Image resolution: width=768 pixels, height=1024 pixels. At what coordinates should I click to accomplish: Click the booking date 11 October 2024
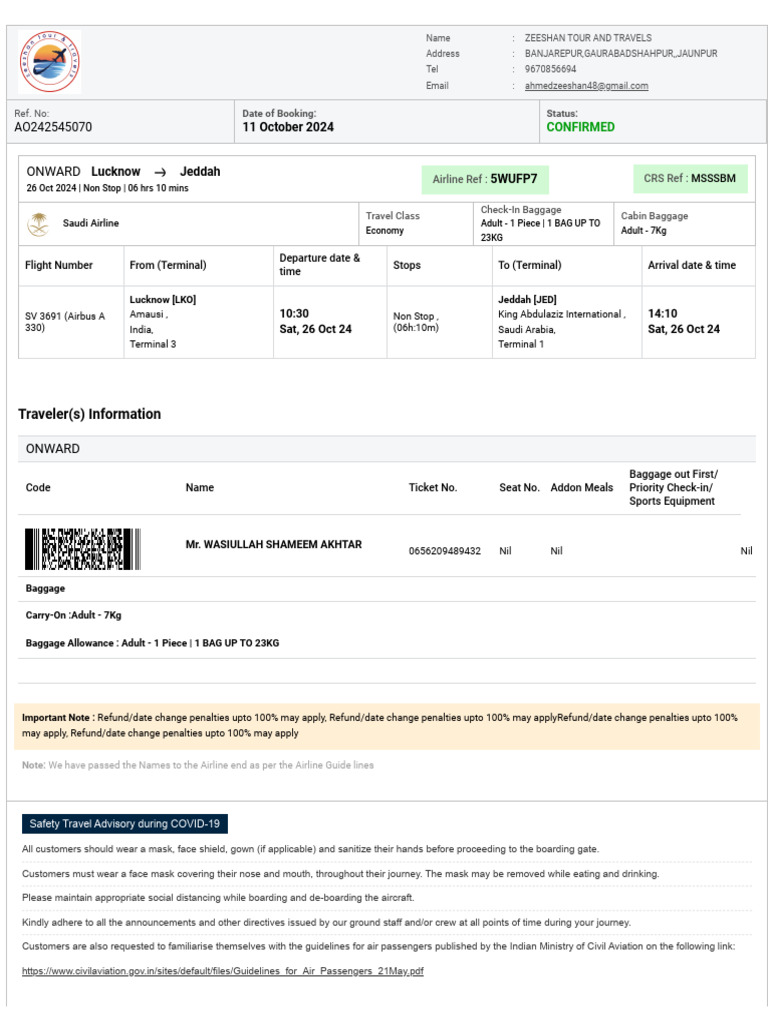tap(288, 127)
